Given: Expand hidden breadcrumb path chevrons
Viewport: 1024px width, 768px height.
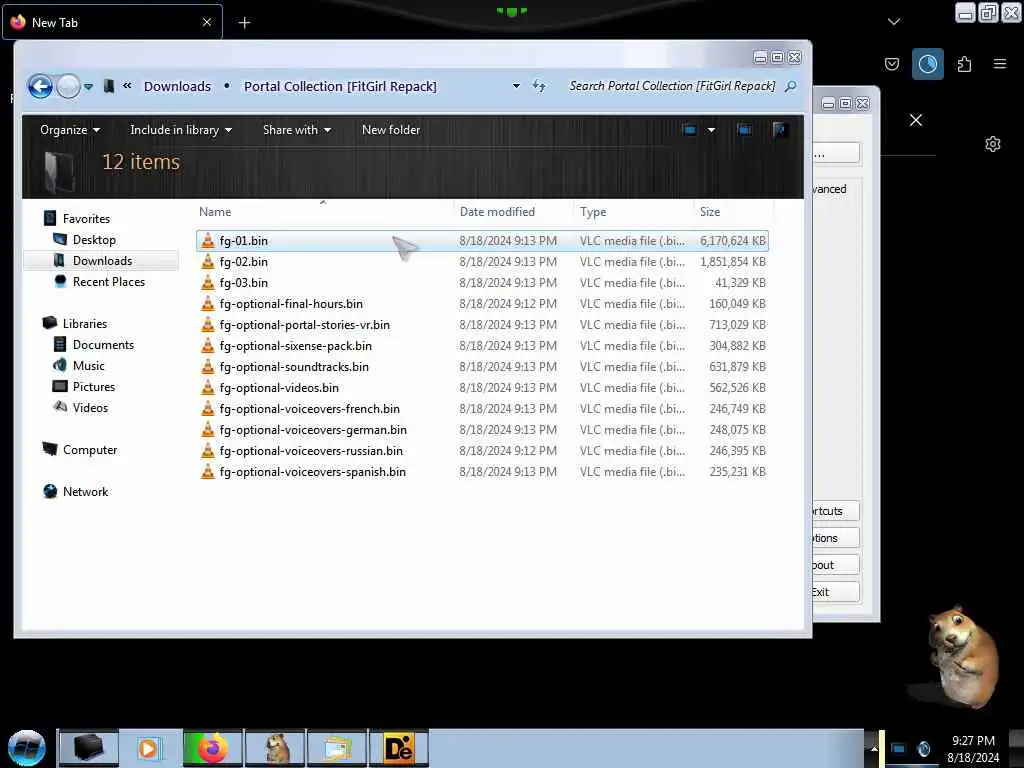Looking at the screenshot, I should [x=127, y=86].
